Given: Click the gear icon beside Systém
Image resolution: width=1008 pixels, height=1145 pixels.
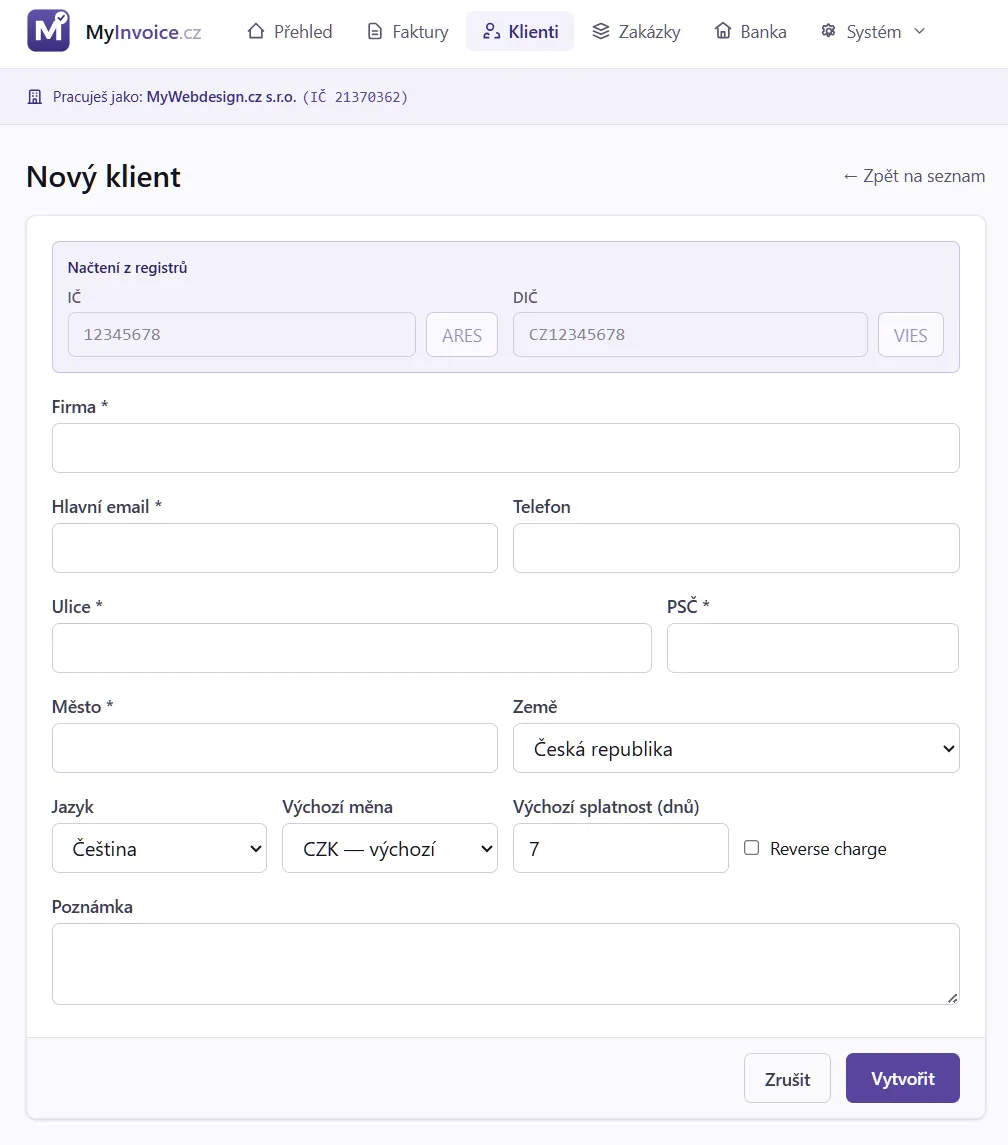Looking at the screenshot, I should [x=828, y=31].
